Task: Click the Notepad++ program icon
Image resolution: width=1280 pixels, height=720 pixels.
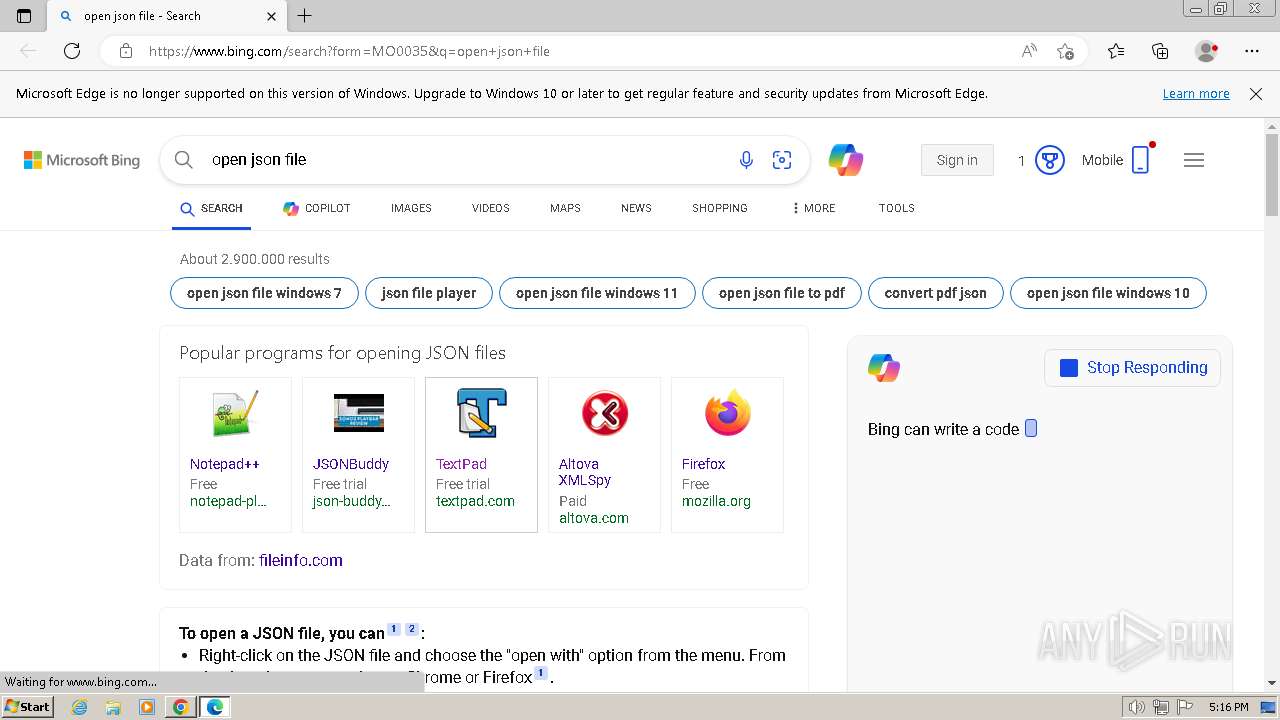Action: coord(235,413)
